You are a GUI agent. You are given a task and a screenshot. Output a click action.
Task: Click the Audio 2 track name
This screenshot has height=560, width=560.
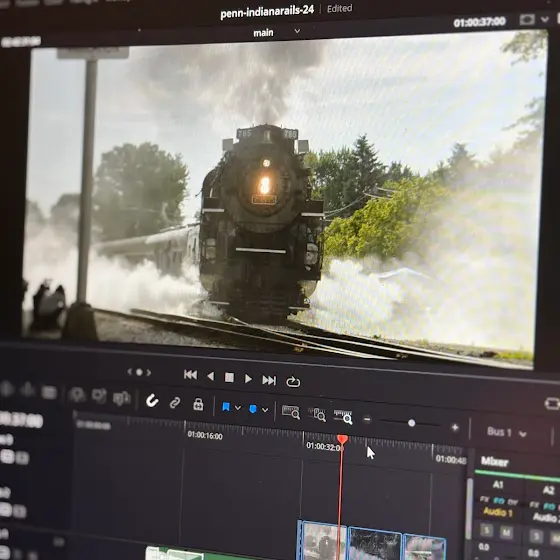[546, 517]
